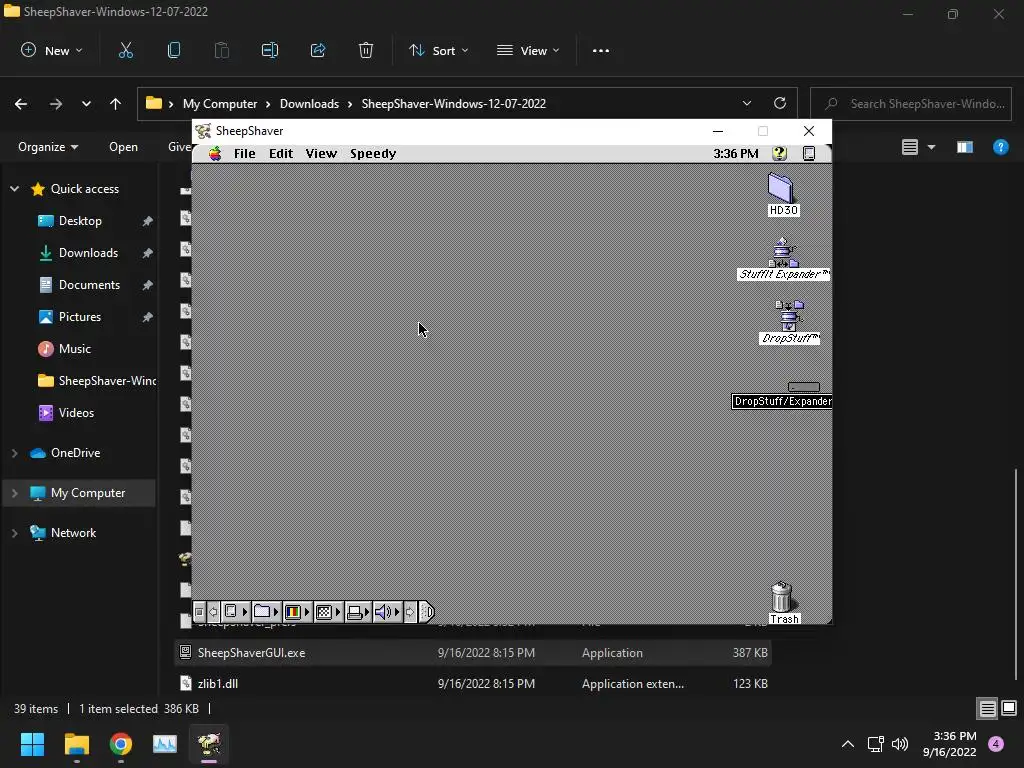Click the SheepShaver window title bar icon
The height and width of the screenshot is (768, 1024).
pyautogui.click(x=203, y=131)
